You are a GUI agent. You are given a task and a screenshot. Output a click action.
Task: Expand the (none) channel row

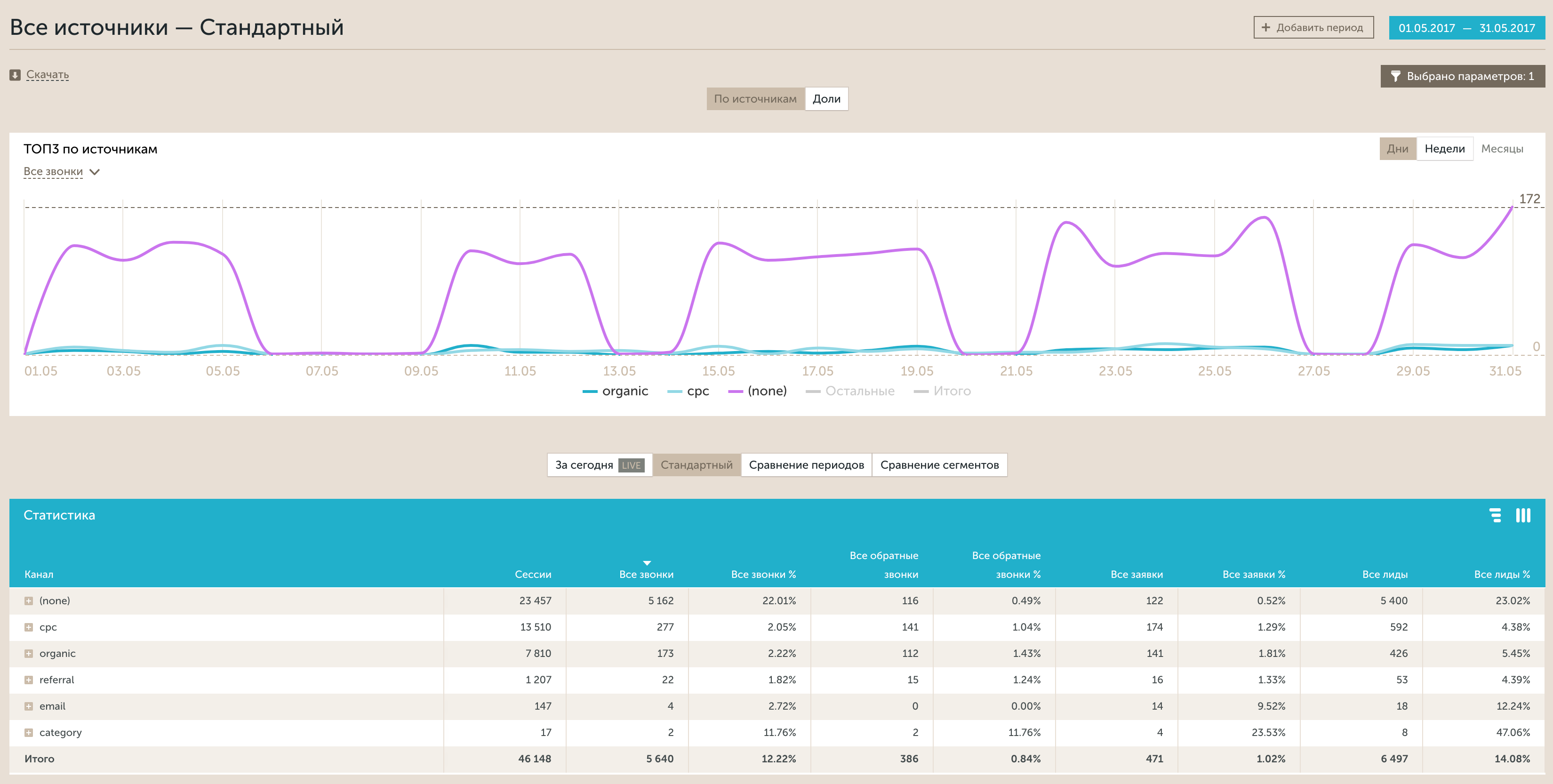[x=28, y=600]
